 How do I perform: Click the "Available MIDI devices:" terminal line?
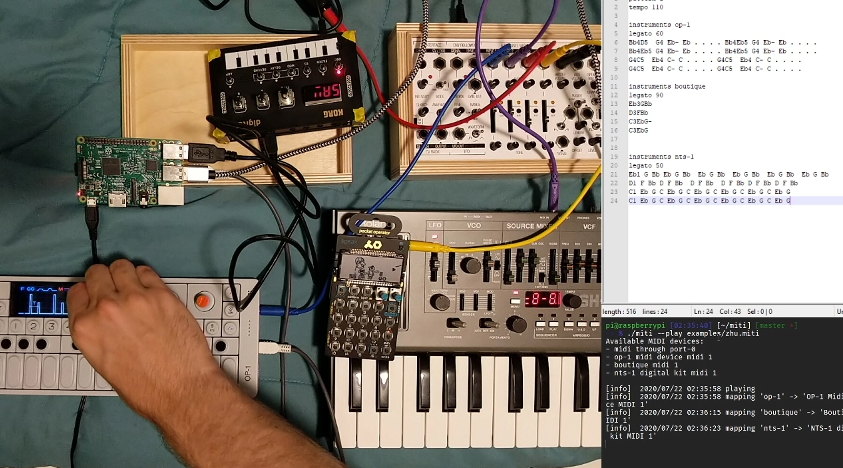click(654, 341)
